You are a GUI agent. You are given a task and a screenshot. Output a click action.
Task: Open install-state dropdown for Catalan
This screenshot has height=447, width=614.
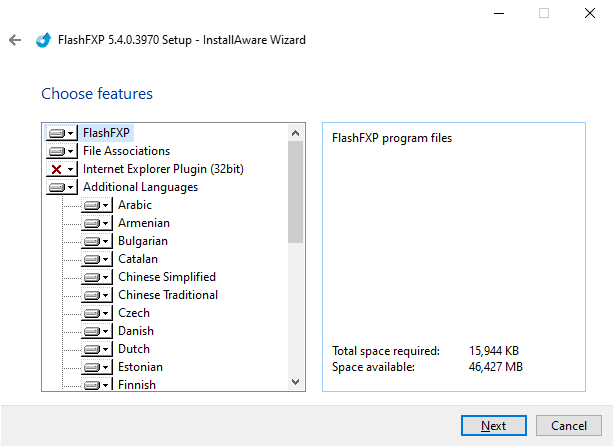click(x=106, y=259)
